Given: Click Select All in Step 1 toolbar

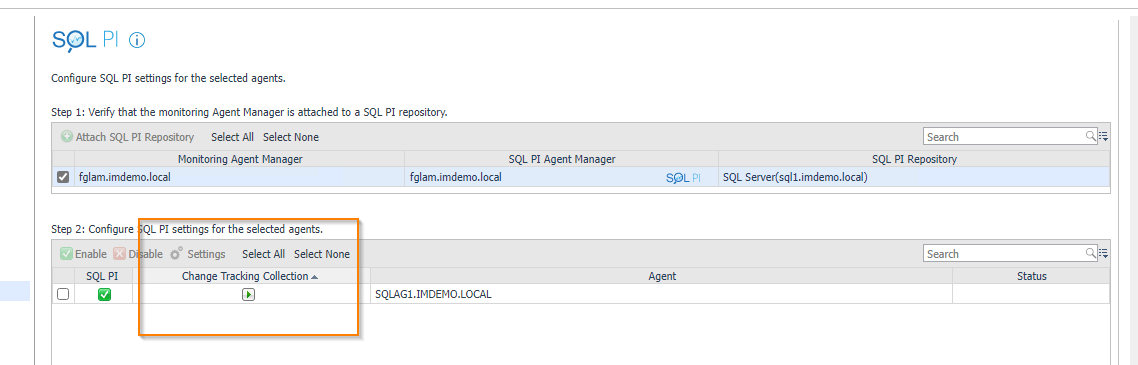Looking at the screenshot, I should click(x=232, y=136).
